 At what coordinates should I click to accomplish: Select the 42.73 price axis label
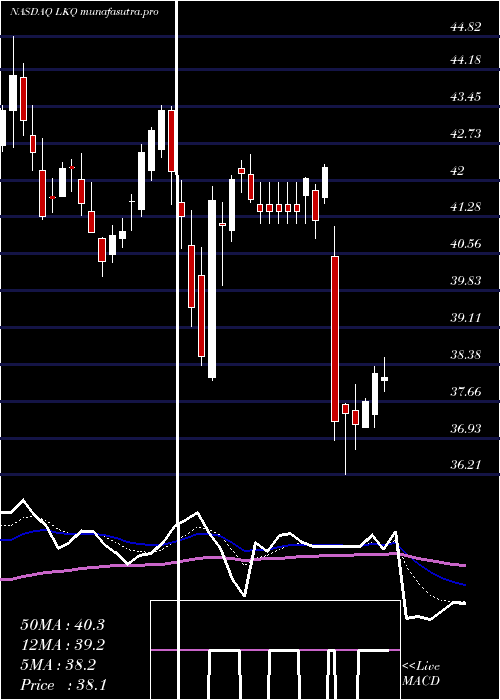[x=466, y=133]
